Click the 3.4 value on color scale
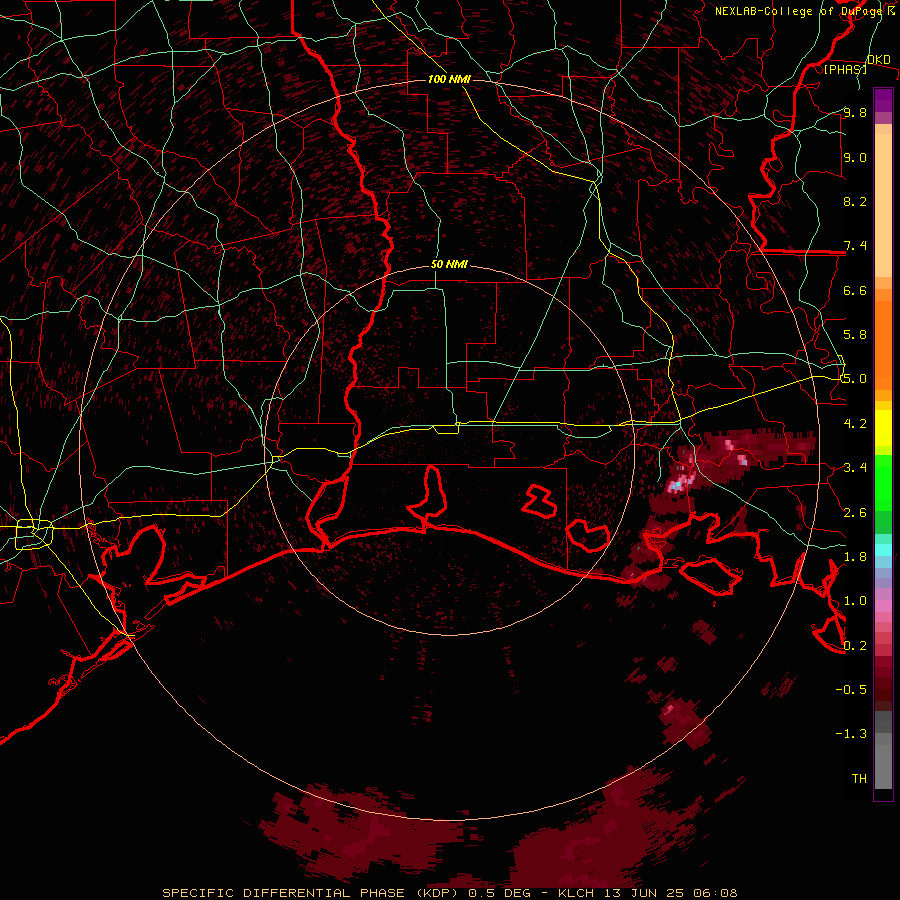Screen dimensions: 900x900 855,468
